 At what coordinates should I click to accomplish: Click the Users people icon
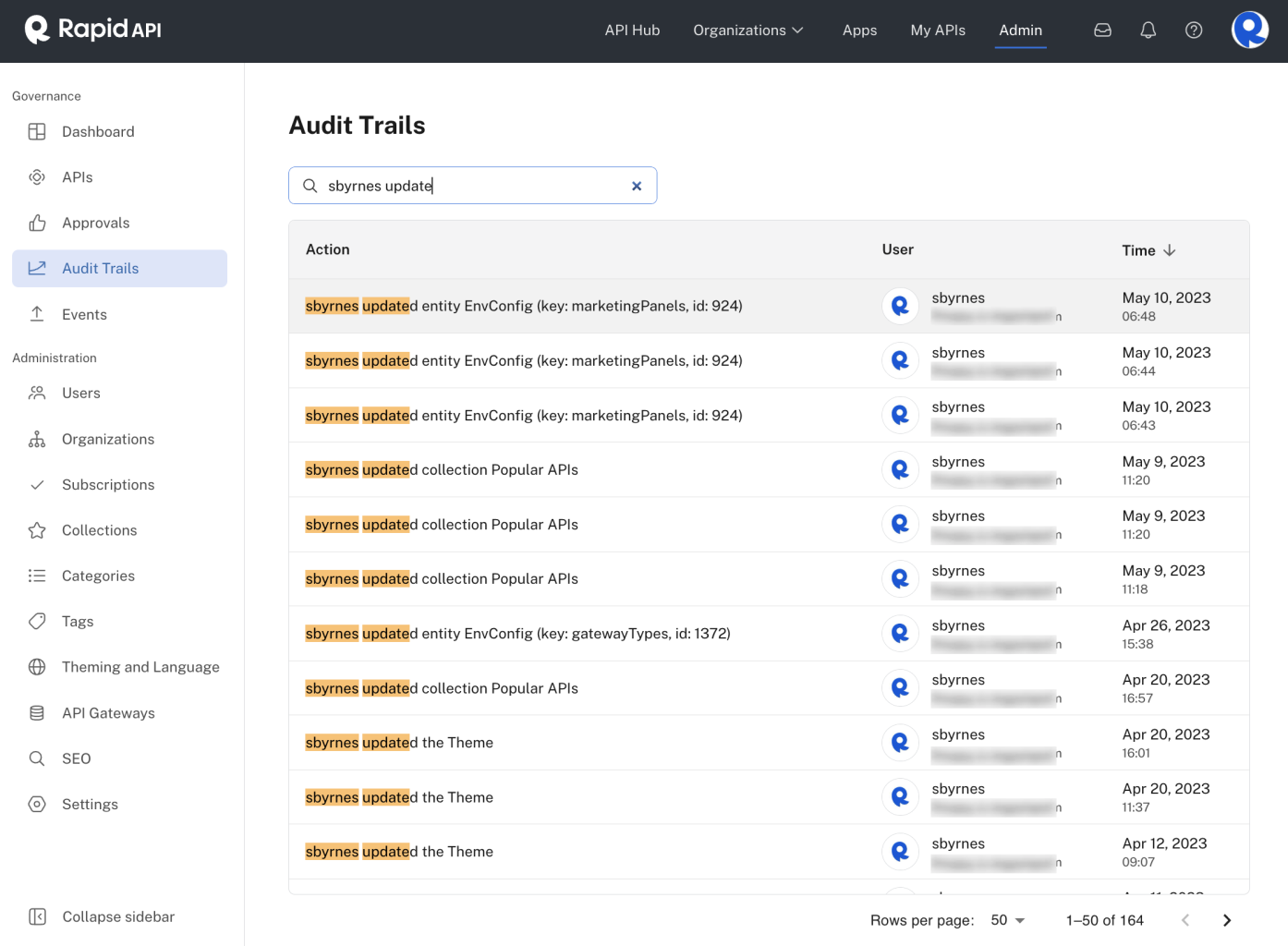tap(37, 394)
